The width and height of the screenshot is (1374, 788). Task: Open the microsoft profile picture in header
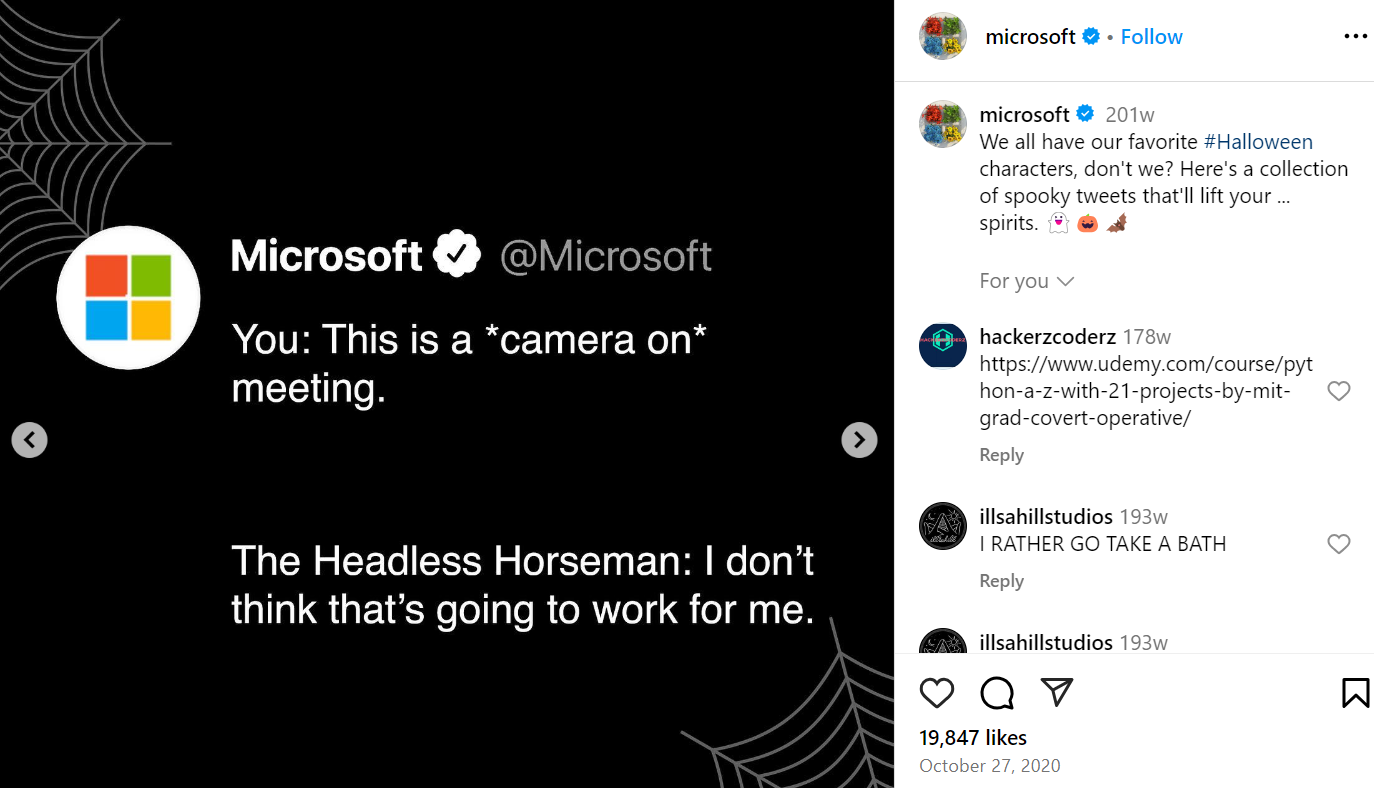(942, 37)
